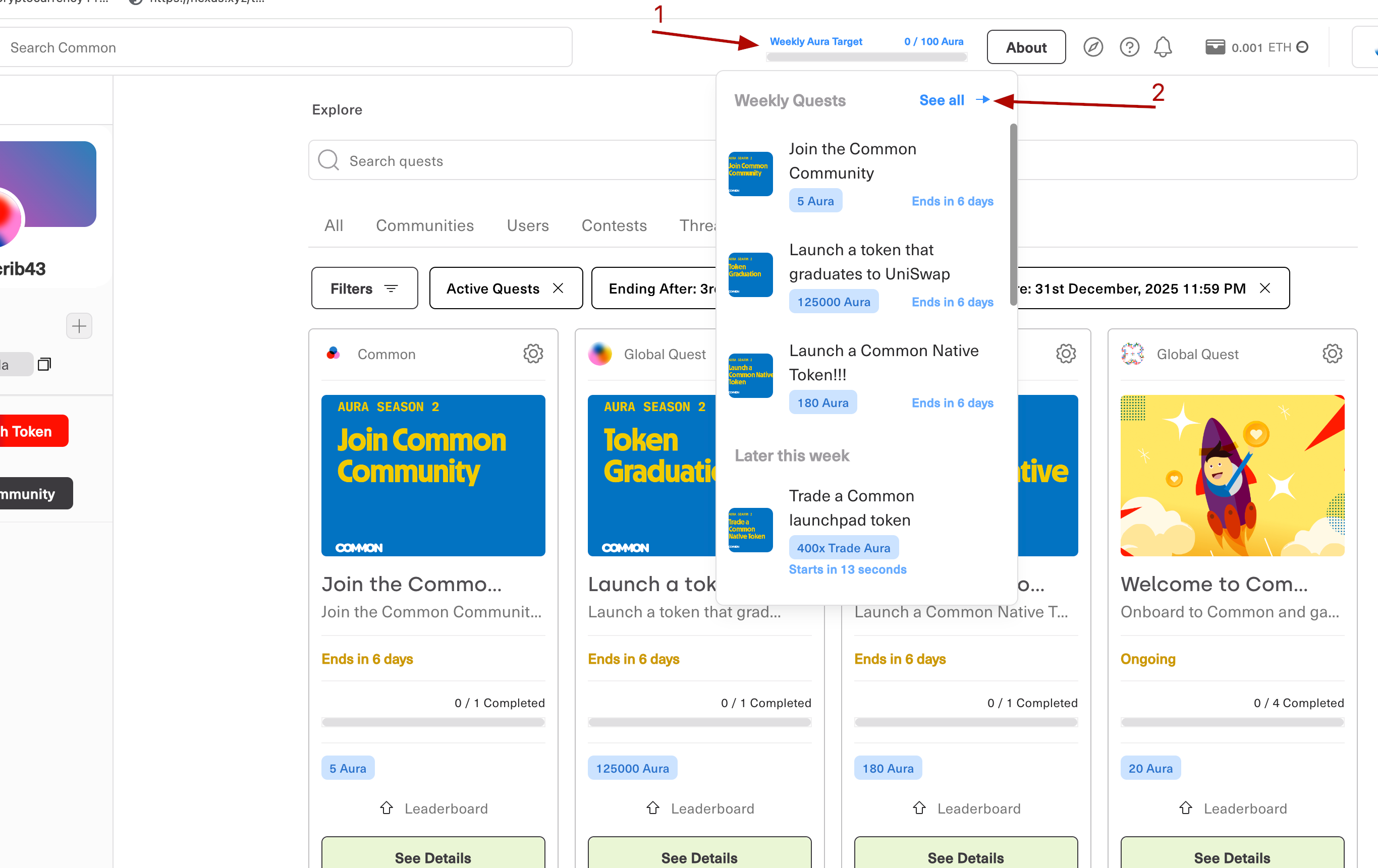Viewport: 1378px width, 868px height.
Task: Click the share icon beside Leaderboard on 125000 Aura card
Action: point(653,808)
